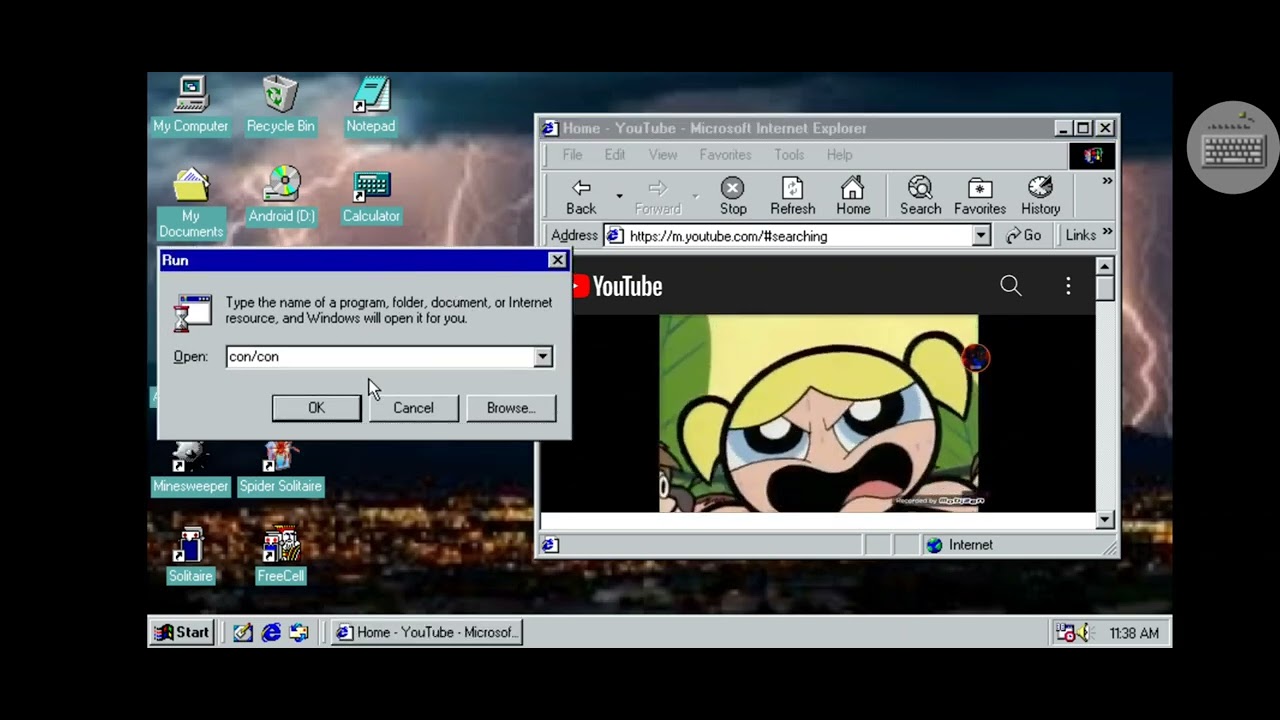Click the volume speaker tray icon

[x=1086, y=633]
